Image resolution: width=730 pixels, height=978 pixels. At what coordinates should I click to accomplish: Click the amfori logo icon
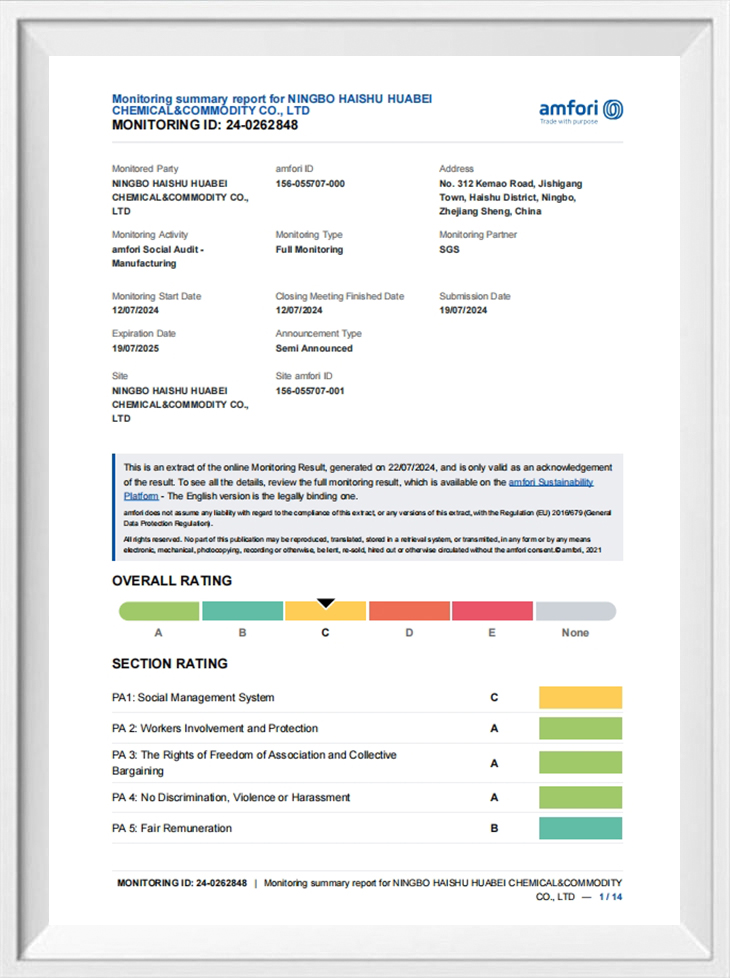tap(612, 109)
